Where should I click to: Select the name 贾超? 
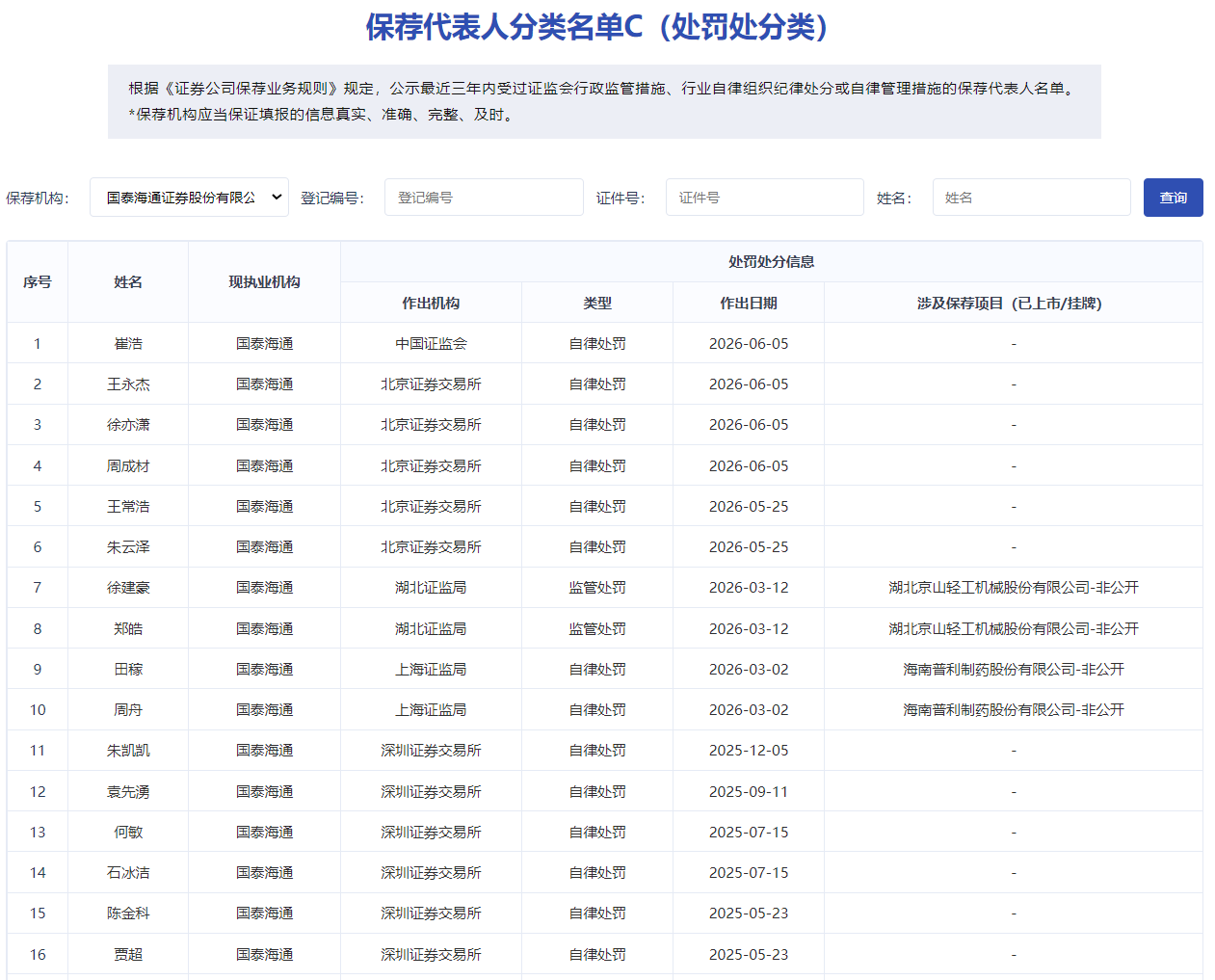pyautogui.click(x=128, y=954)
